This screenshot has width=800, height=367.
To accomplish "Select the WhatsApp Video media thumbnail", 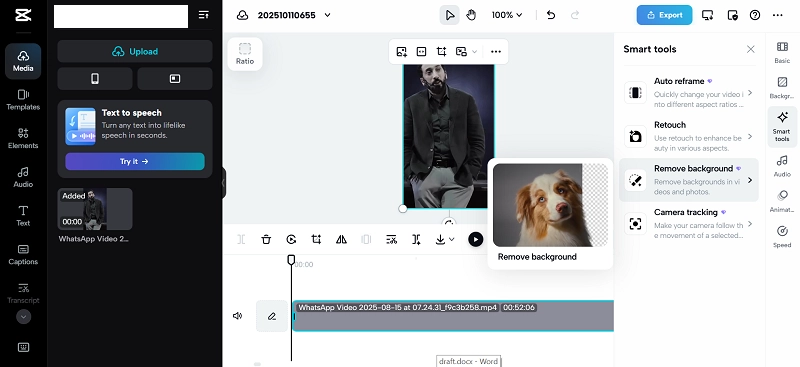I will (95, 209).
